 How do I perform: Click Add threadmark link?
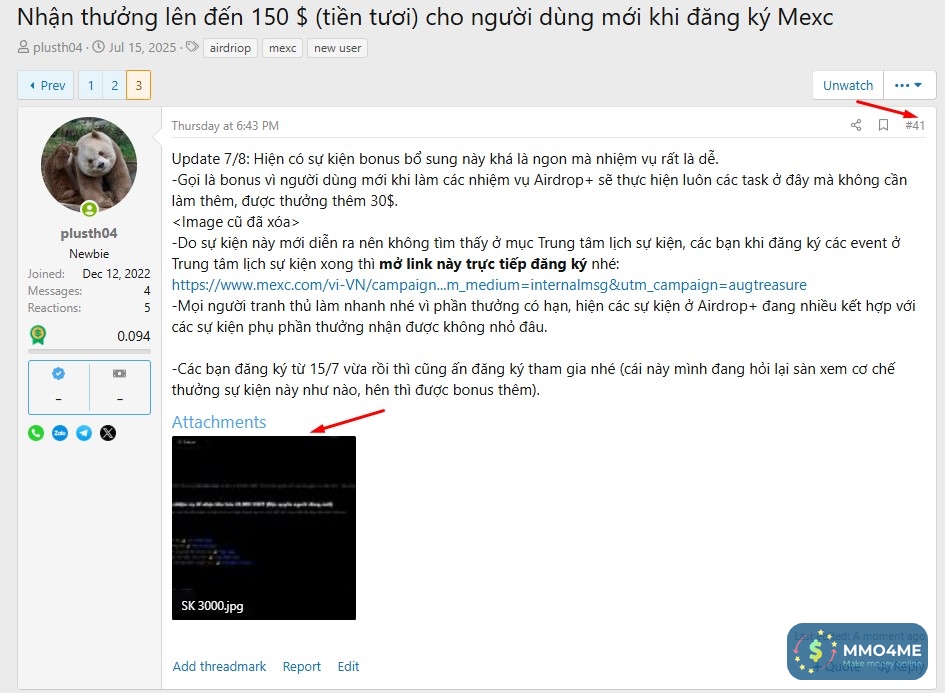point(219,666)
